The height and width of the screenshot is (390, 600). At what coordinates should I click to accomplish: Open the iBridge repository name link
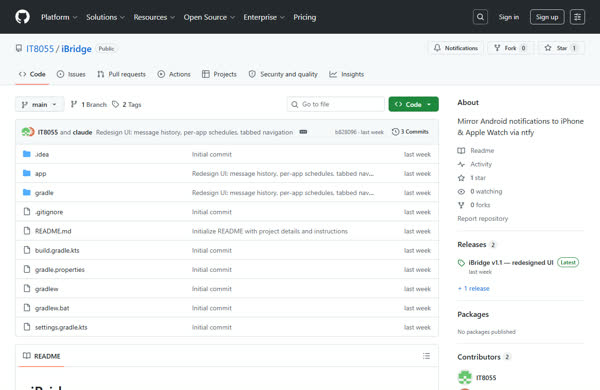pyautogui.click(x=76, y=49)
